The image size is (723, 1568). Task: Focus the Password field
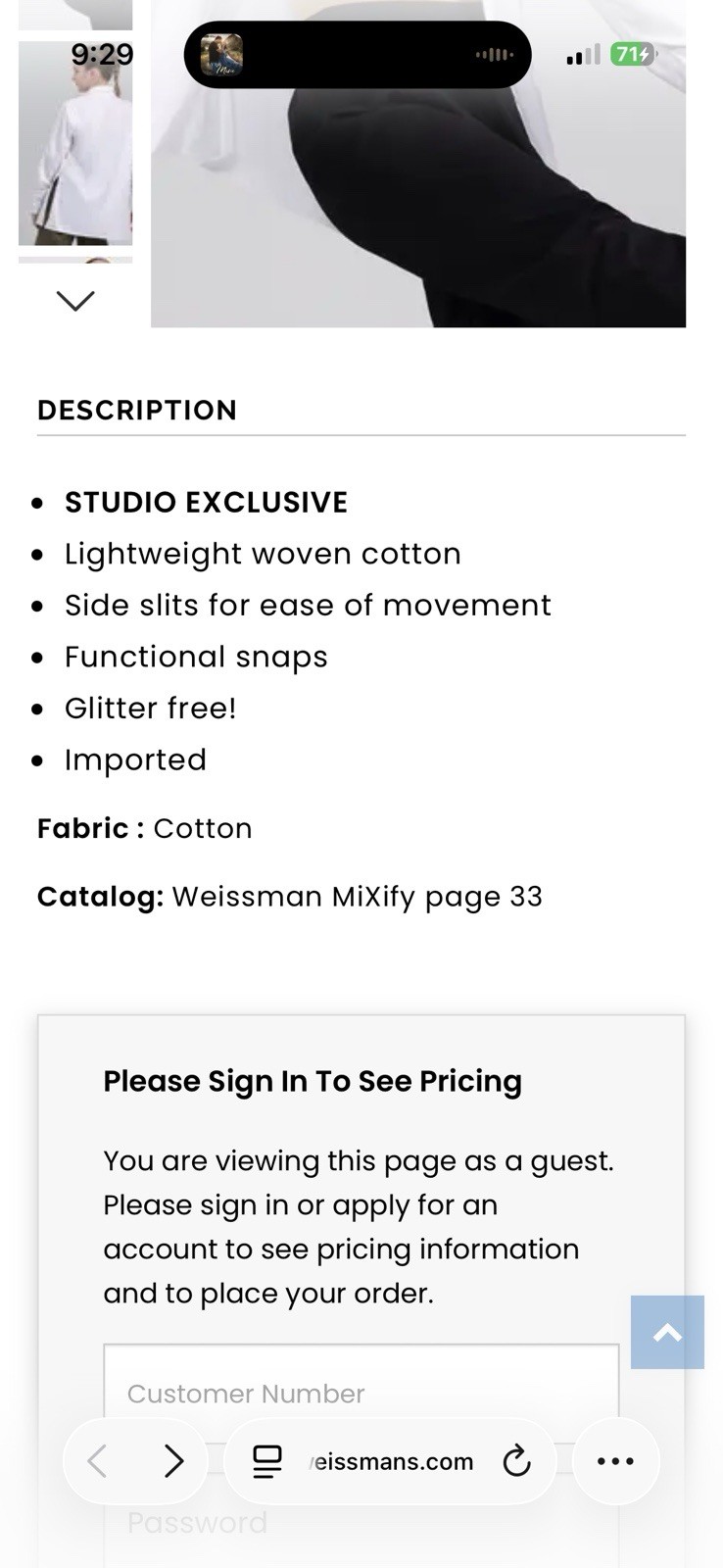point(361,1522)
